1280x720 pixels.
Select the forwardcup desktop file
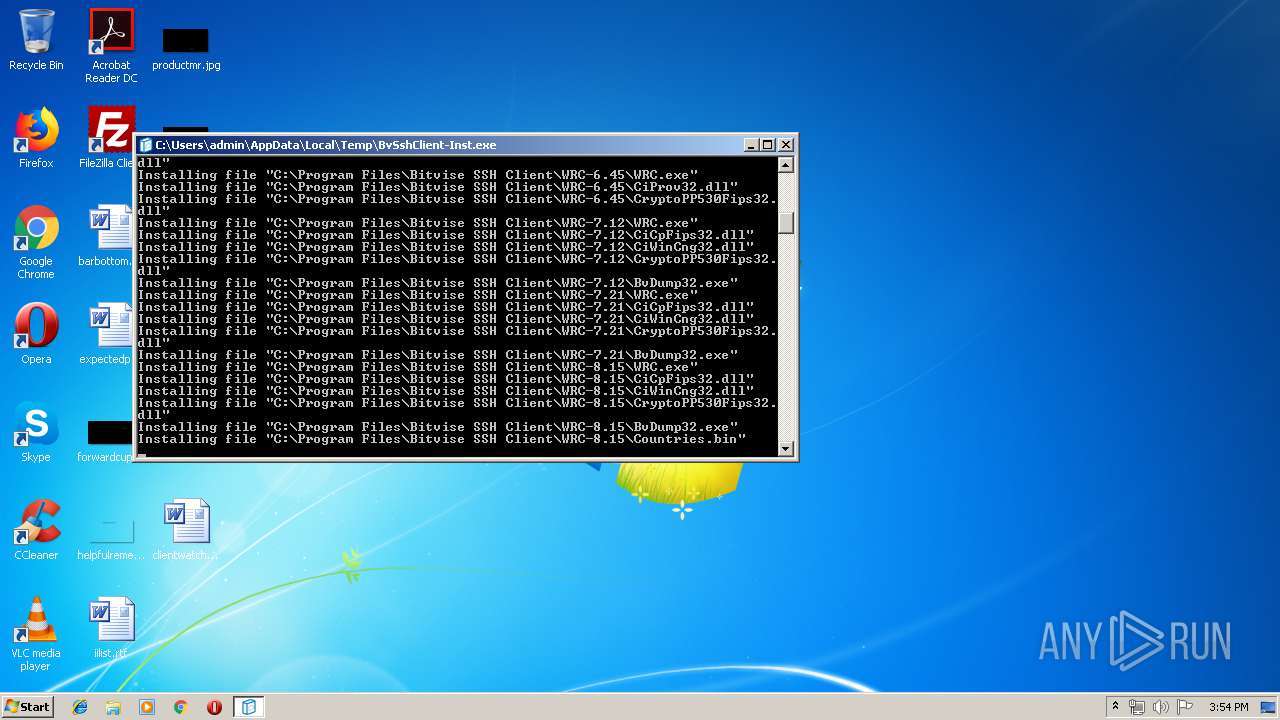(106, 440)
